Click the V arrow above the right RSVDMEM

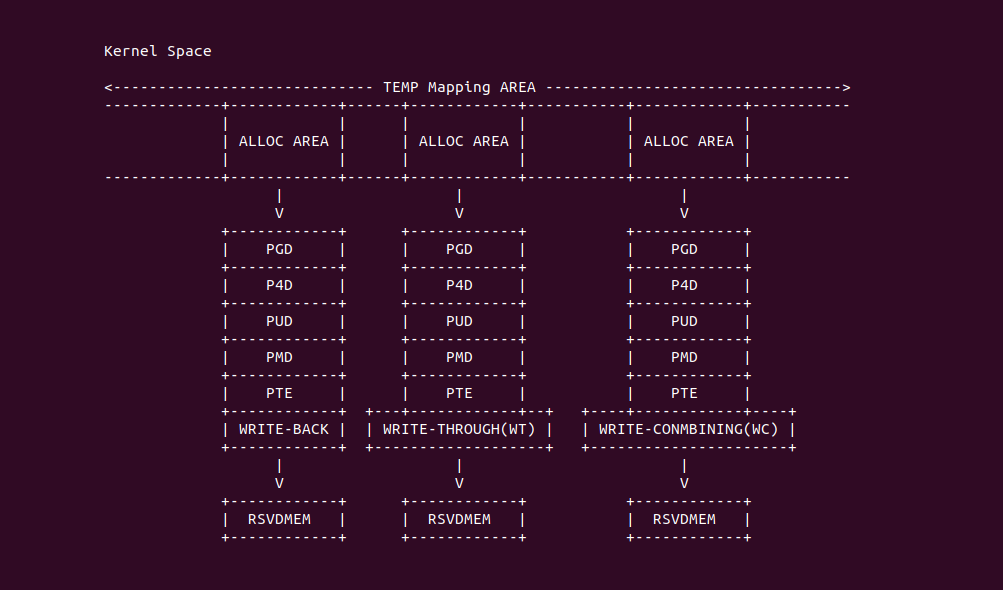[x=684, y=483]
